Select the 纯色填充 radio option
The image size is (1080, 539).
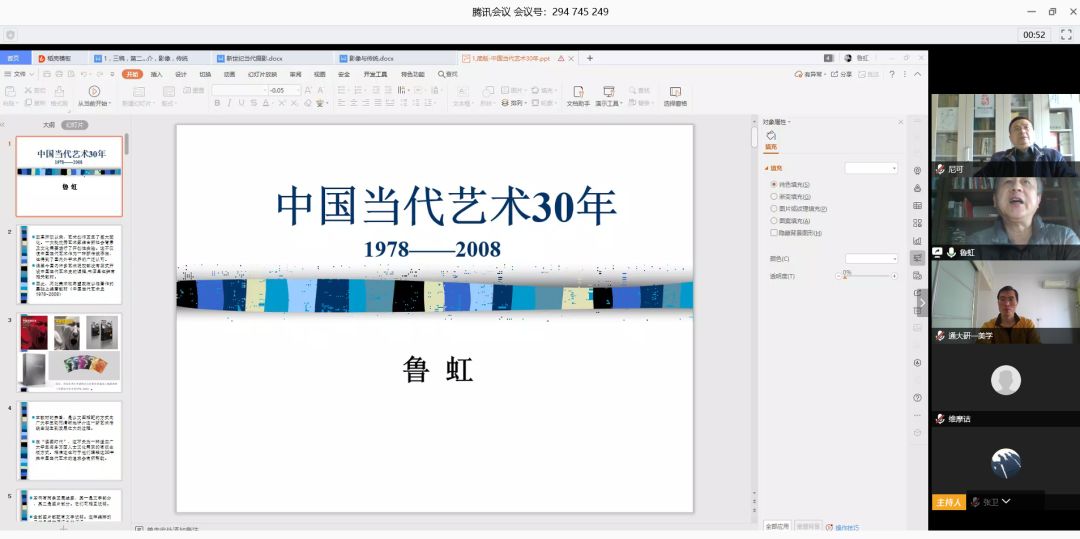pyautogui.click(x=774, y=185)
